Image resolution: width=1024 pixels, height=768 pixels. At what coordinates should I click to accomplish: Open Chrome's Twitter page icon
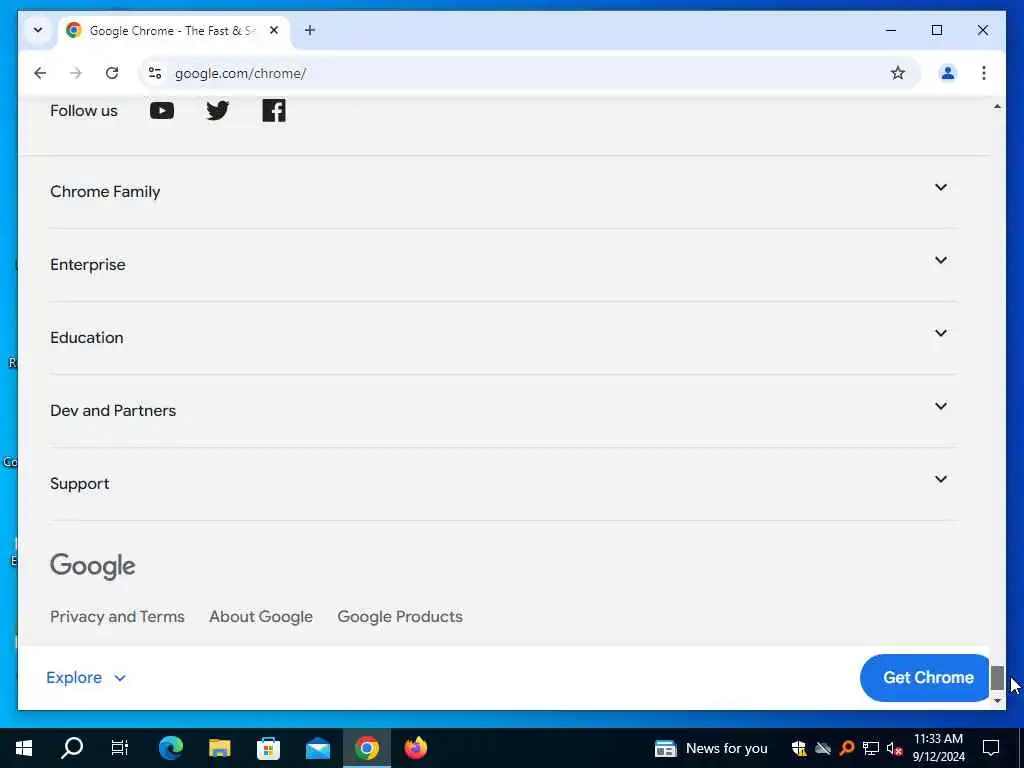point(217,110)
